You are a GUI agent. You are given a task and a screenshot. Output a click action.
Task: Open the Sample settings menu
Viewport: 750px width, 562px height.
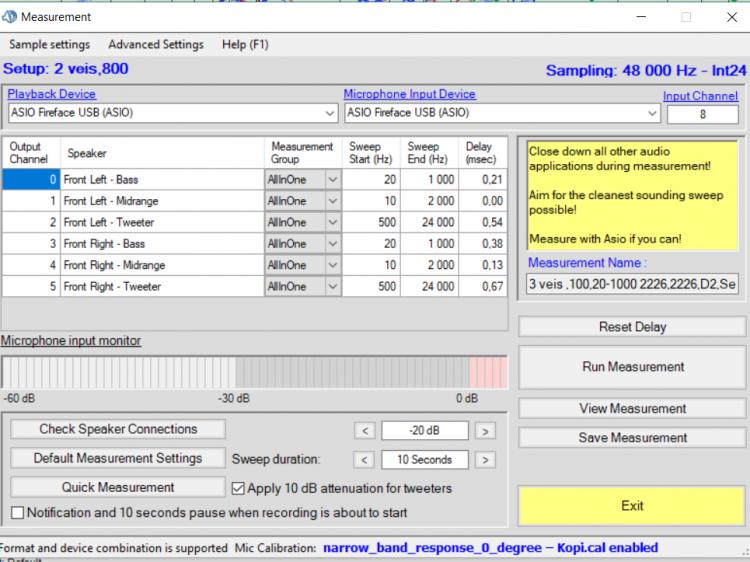[49, 45]
